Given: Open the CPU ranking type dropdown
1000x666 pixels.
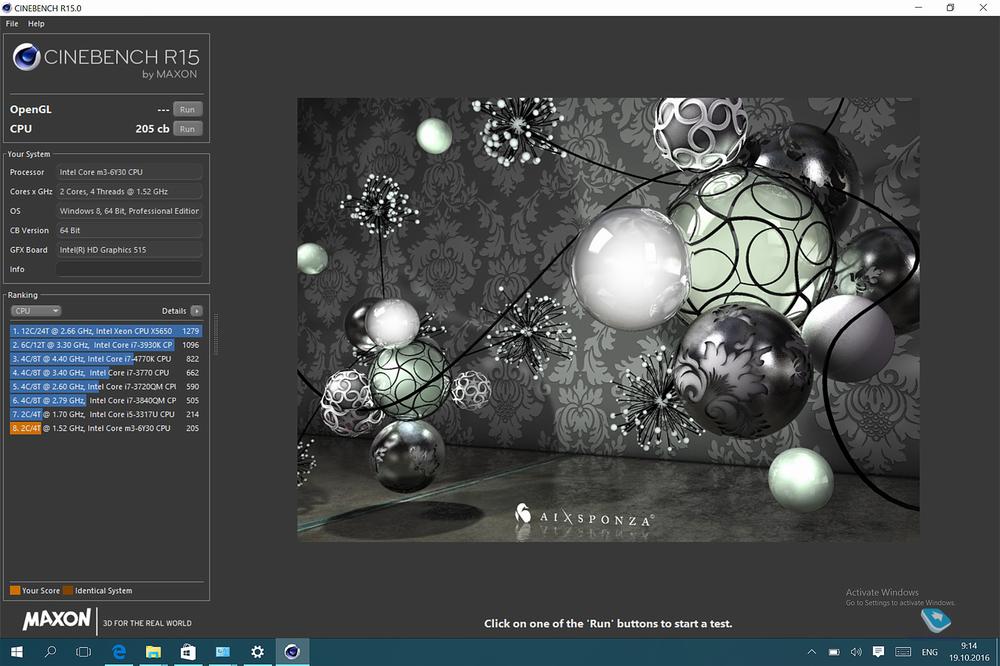Looking at the screenshot, I should pos(36,311).
